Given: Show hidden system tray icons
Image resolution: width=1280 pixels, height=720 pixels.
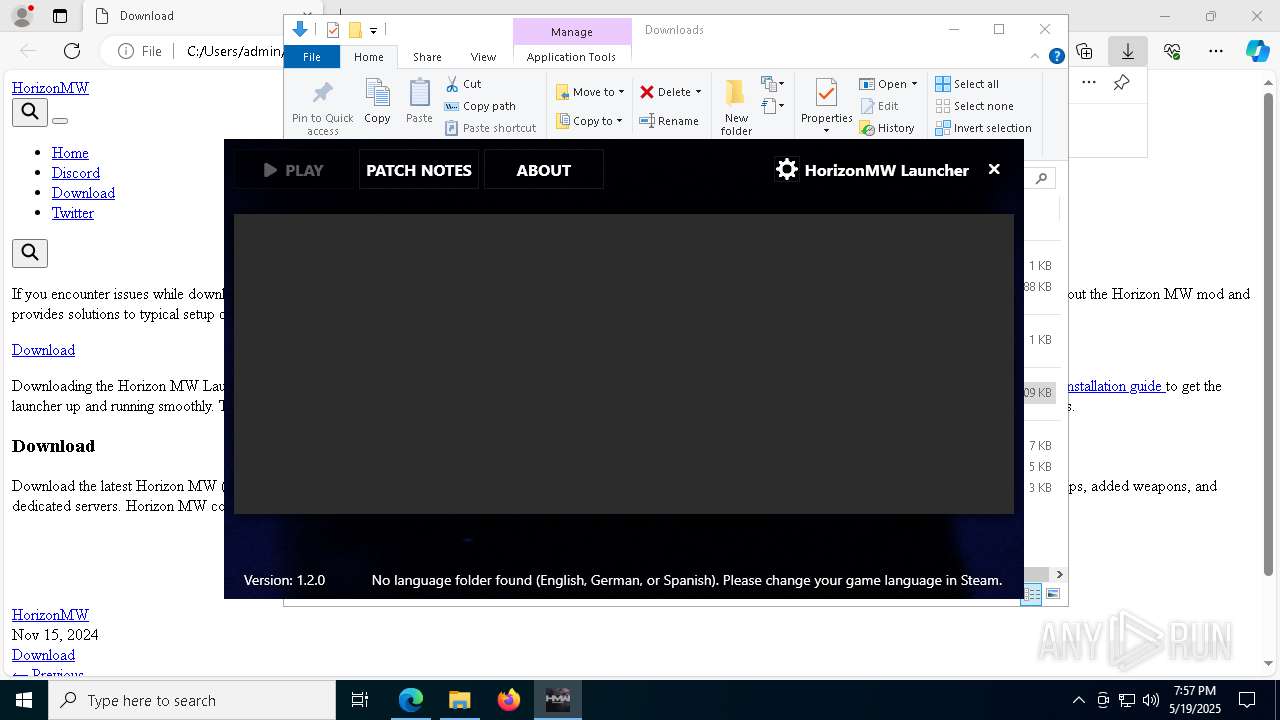Looking at the screenshot, I should [x=1078, y=700].
